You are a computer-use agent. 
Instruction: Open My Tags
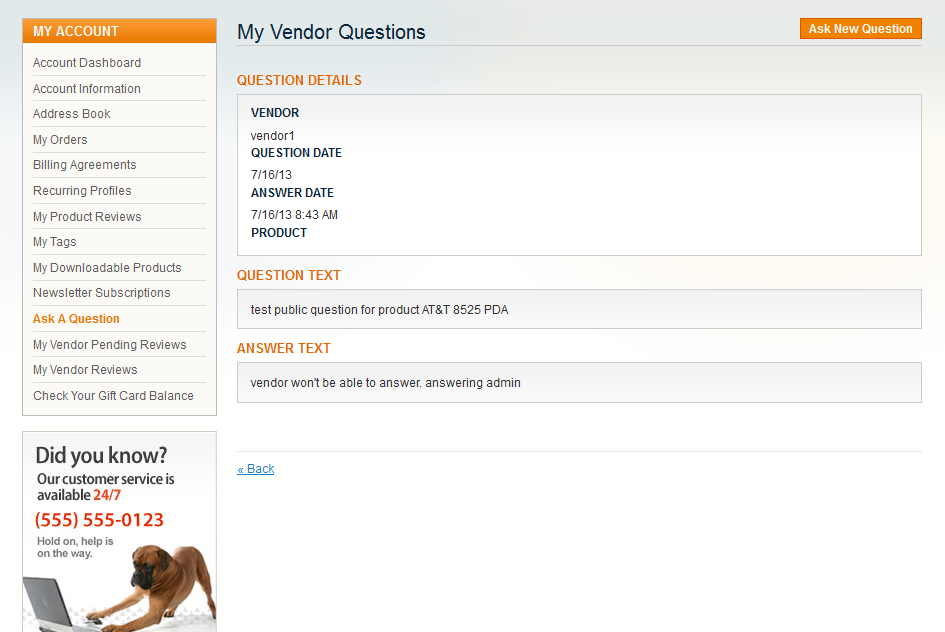[x=55, y=242]
